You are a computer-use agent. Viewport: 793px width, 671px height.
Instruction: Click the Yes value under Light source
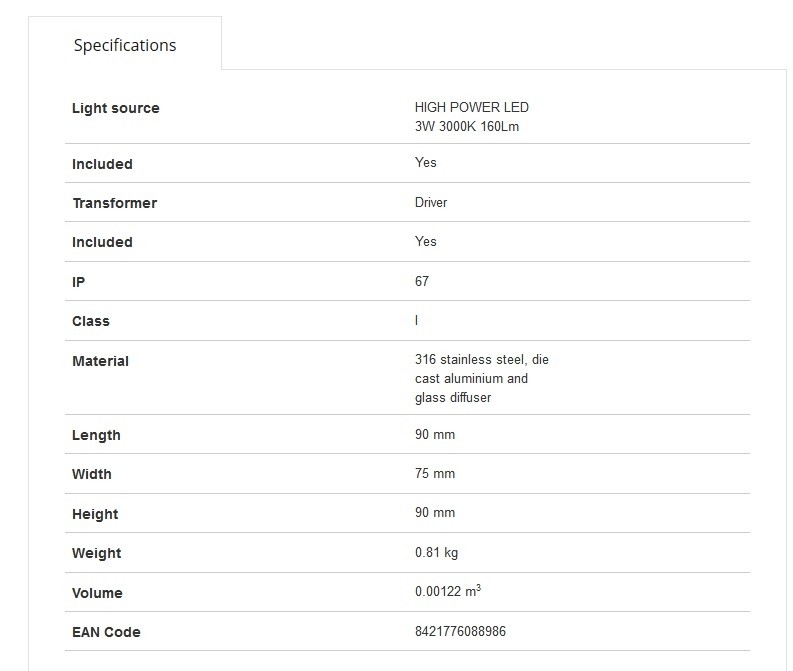pos(425,162)
